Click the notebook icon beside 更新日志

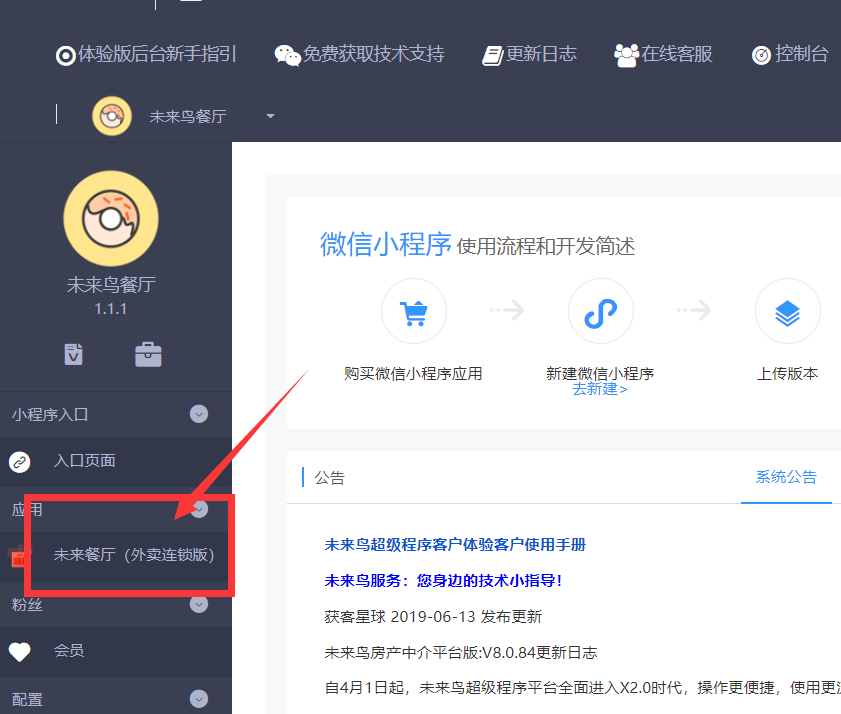tap(492, 55)
